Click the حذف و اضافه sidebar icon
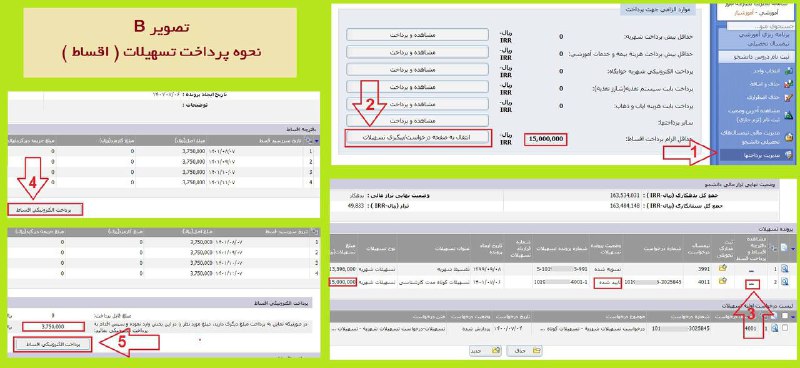This screenshot has height=368, width=800. 789,84
